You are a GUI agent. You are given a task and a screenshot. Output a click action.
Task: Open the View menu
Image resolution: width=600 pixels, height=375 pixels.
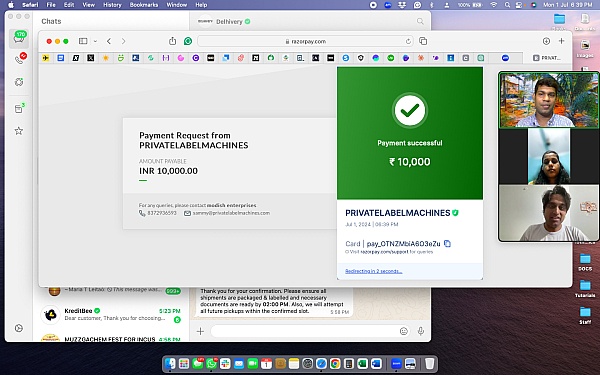[88, 5]
